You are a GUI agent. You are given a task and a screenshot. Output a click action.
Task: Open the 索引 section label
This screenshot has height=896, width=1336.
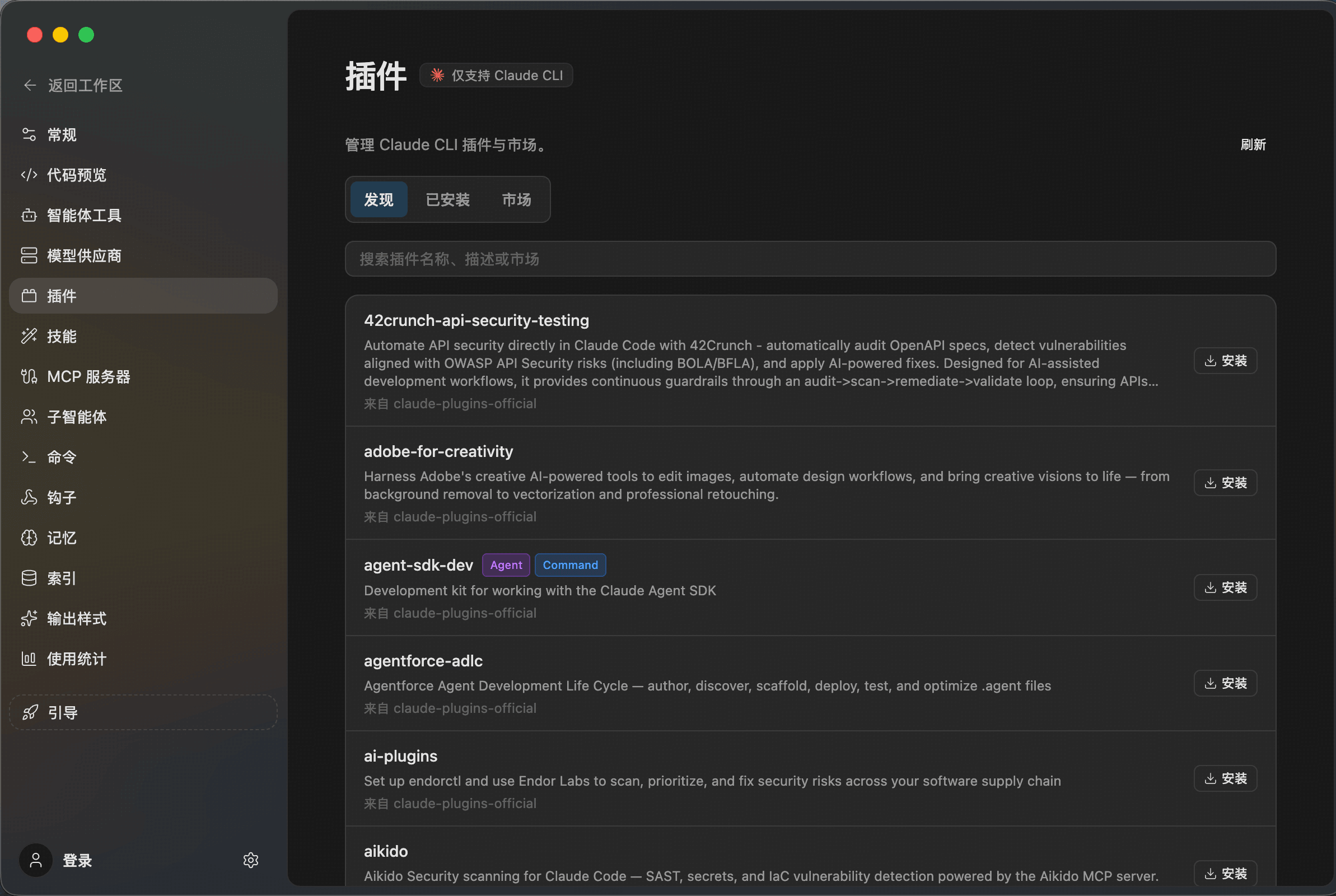coord(62,578)
